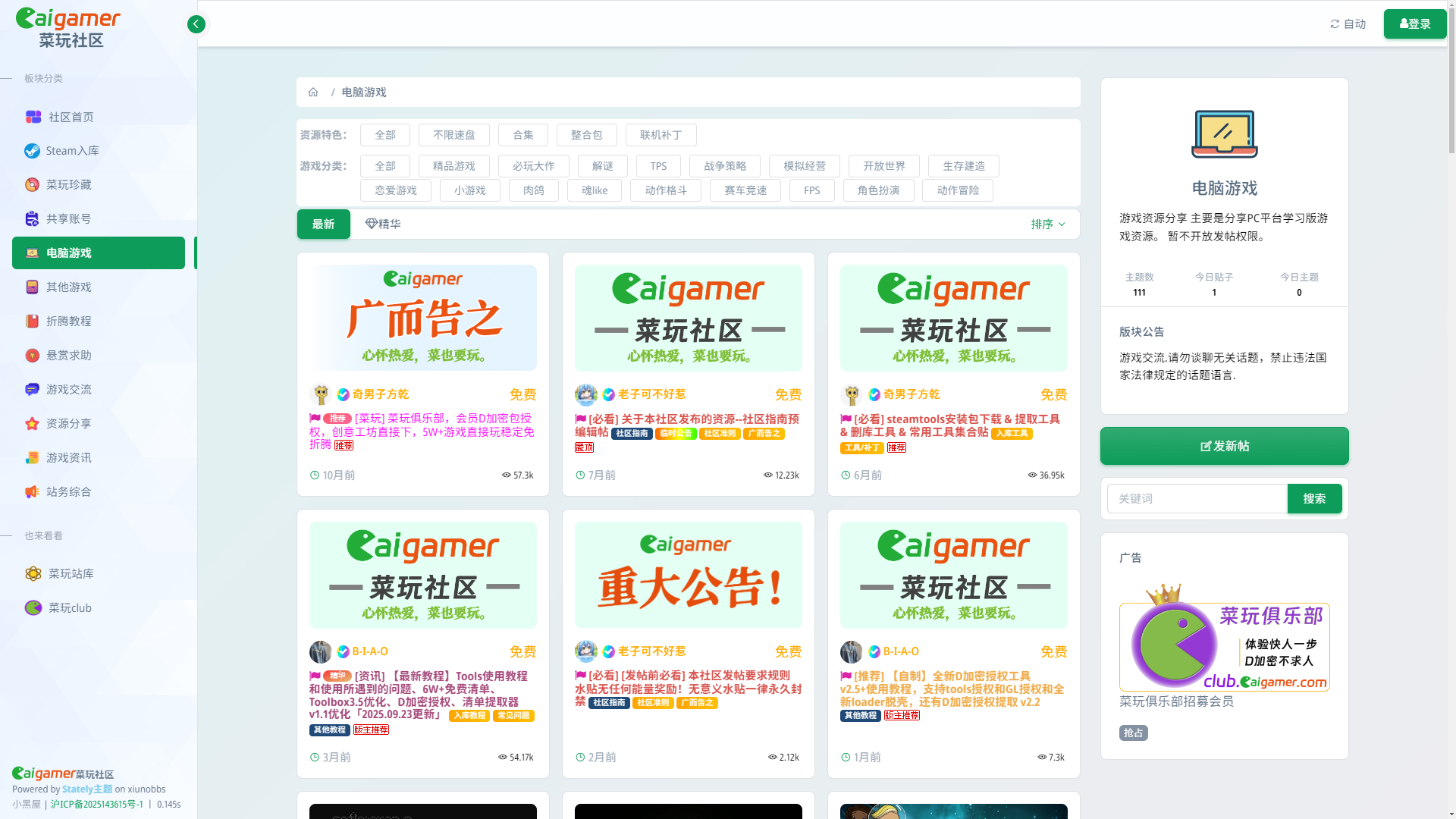Switch to the 最新 tab
Screen dimensions: 1456x819
pyautogui.click(x=323, y=224)
